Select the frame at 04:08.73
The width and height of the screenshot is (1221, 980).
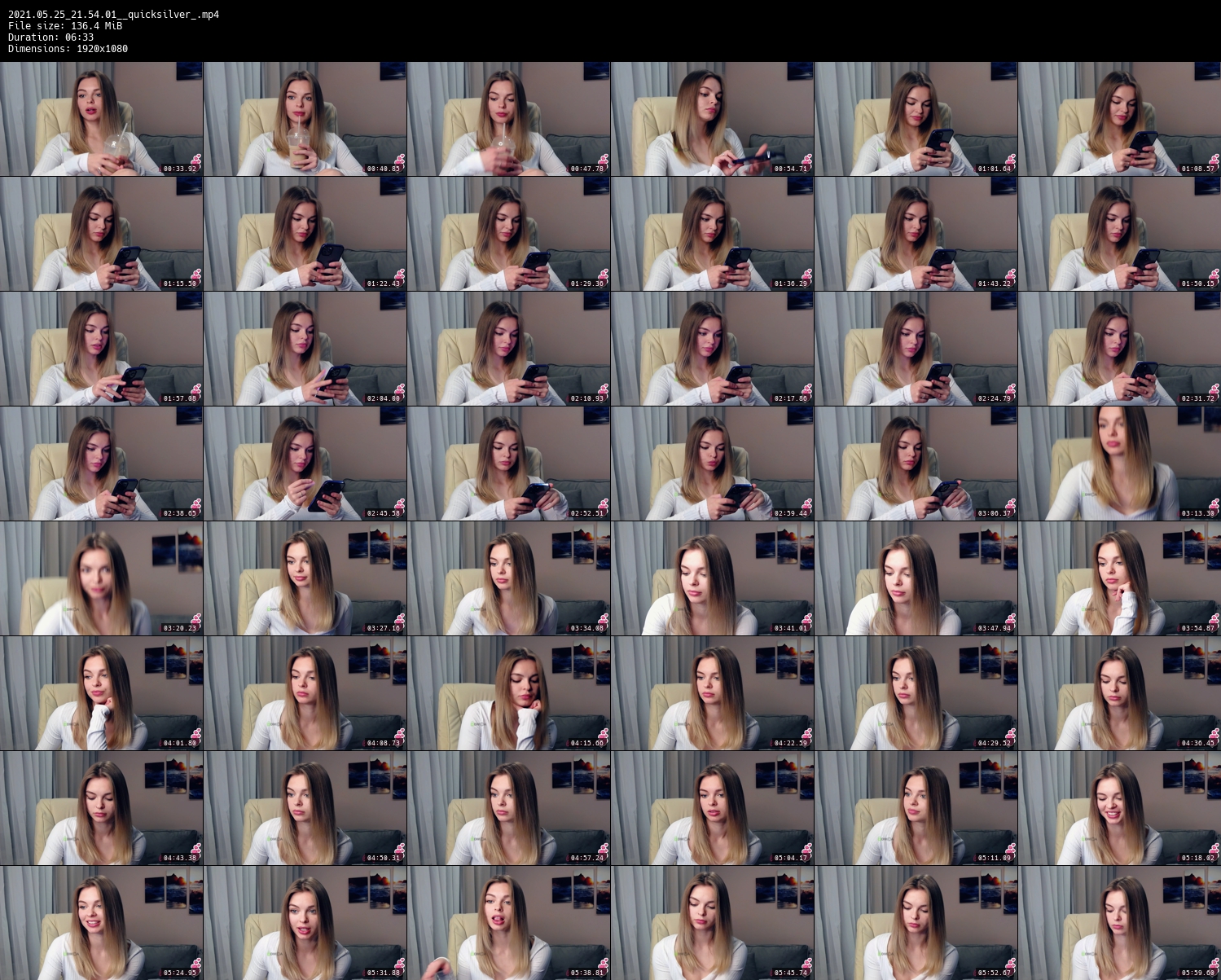pyautogui.click(x=305, y=693)
